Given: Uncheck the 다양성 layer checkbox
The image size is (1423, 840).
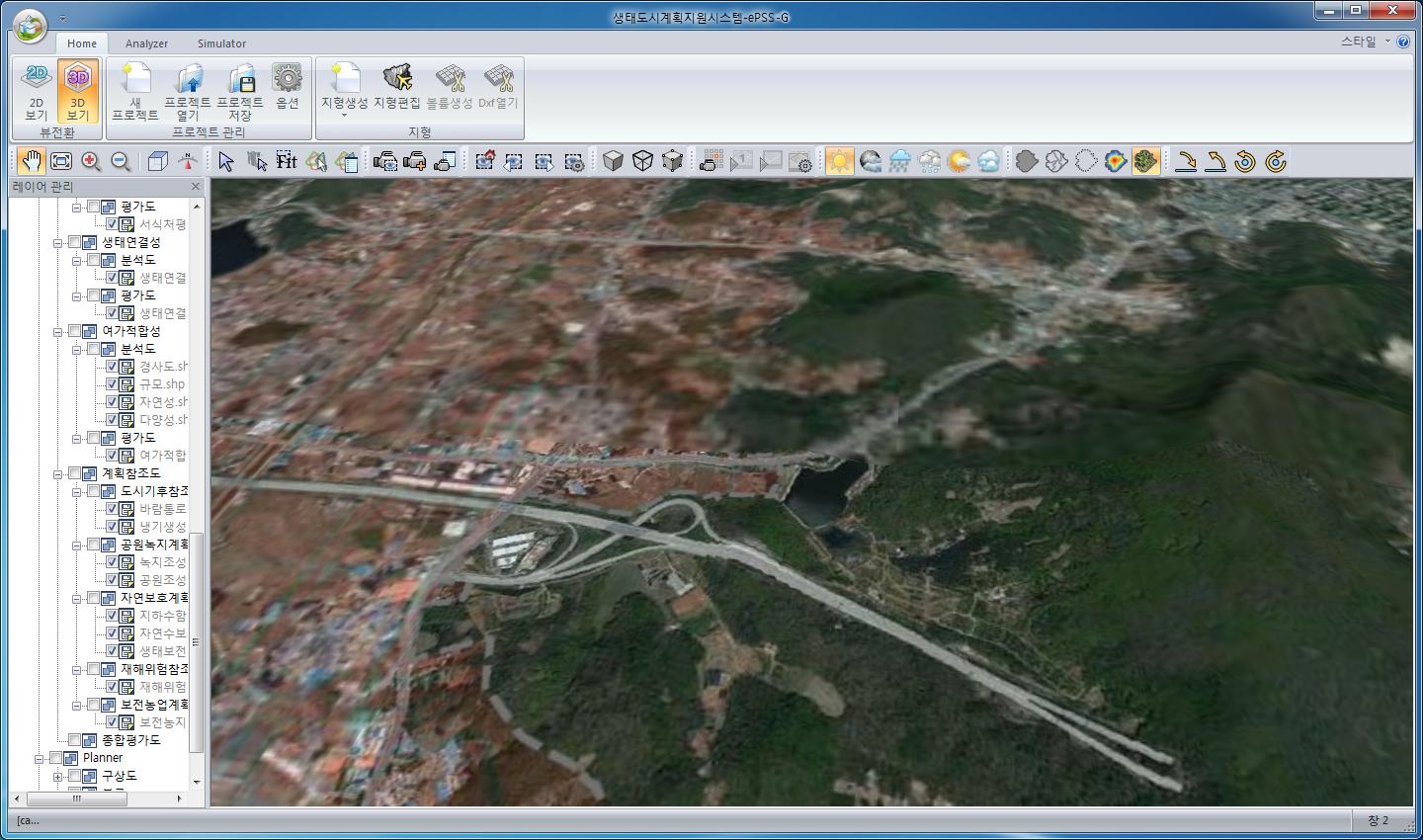Looking at the screenshot, I should [x=112, y=420].
